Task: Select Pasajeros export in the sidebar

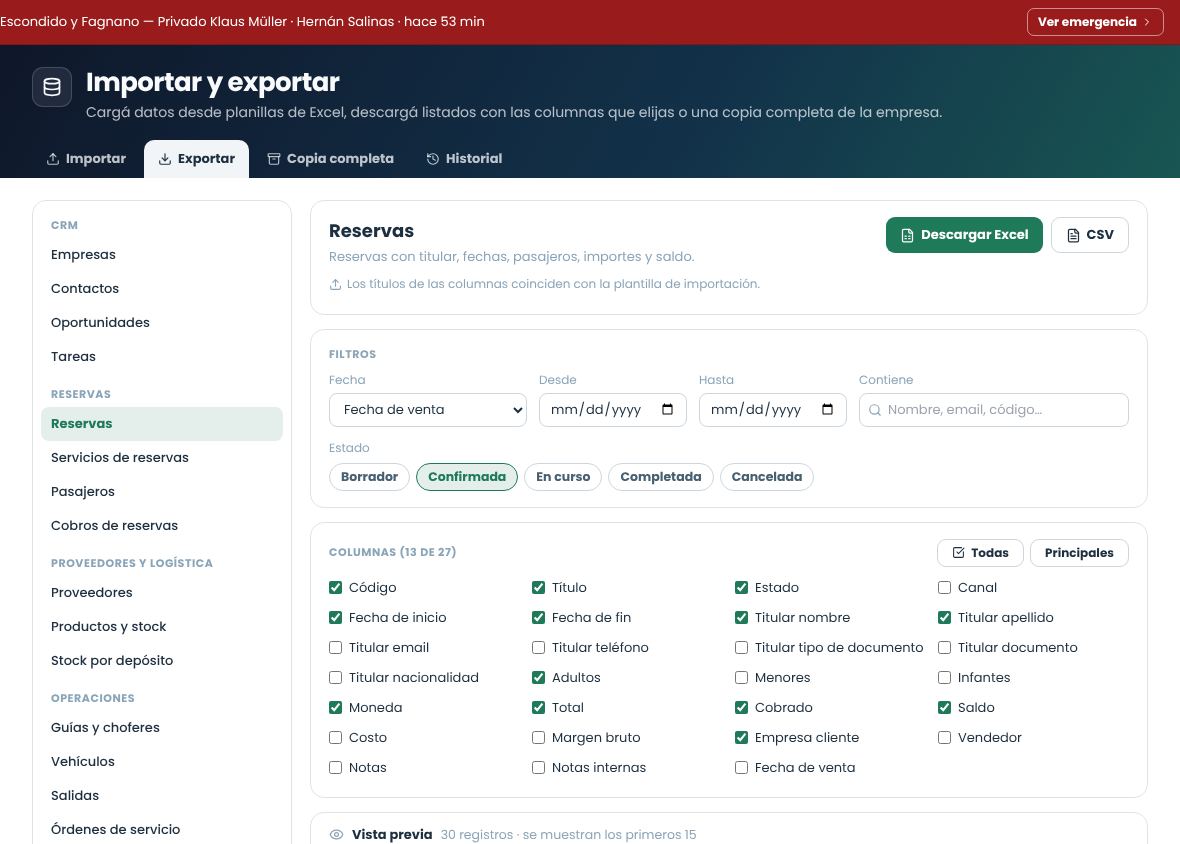Action: 162,491
